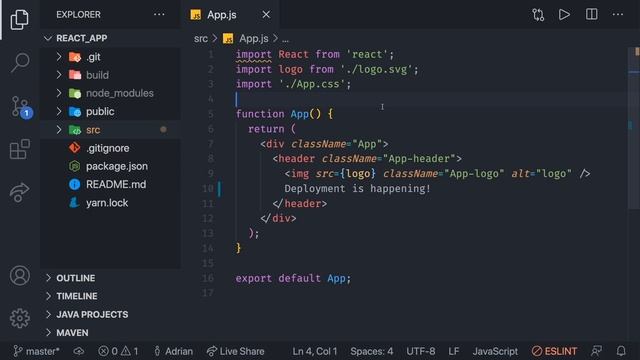Open the Extensions view
This screenshot has height=360, width=640.
click(20, 149)
